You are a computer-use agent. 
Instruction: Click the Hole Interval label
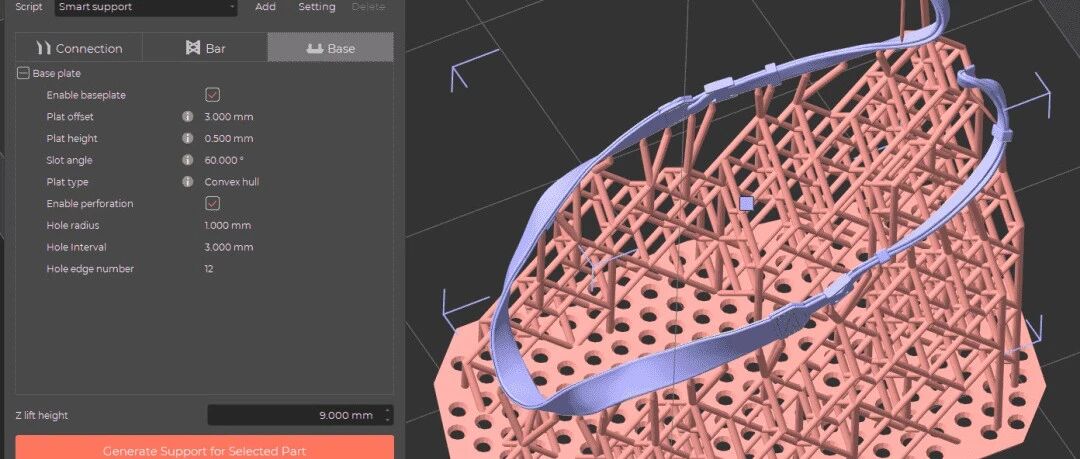pyautogui.click(x=76, y=247)
